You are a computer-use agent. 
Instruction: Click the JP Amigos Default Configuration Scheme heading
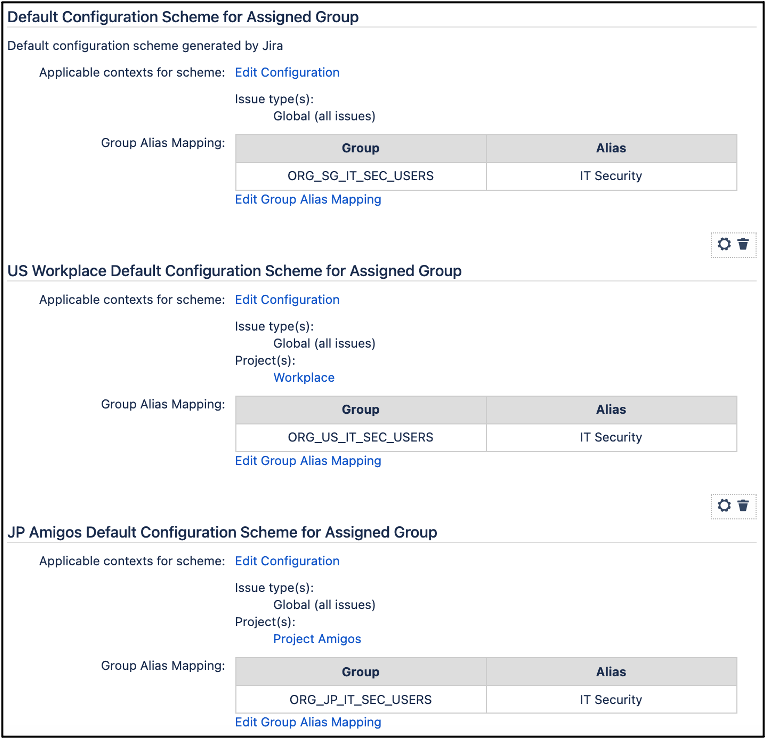tap(222, 532)
